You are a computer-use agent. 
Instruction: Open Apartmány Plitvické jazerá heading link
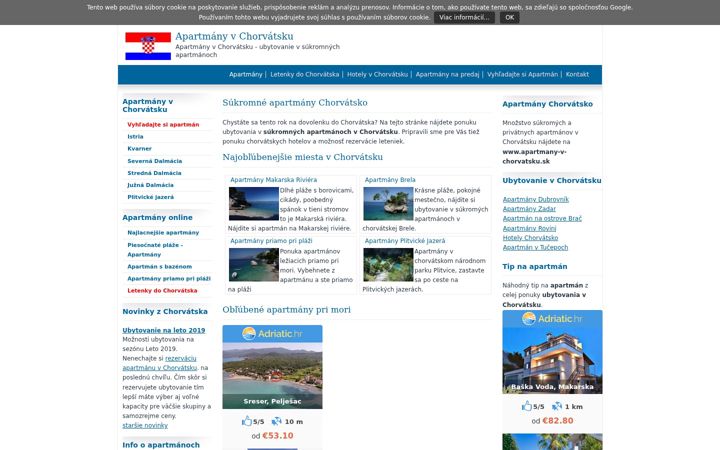[x=405, y=241]
